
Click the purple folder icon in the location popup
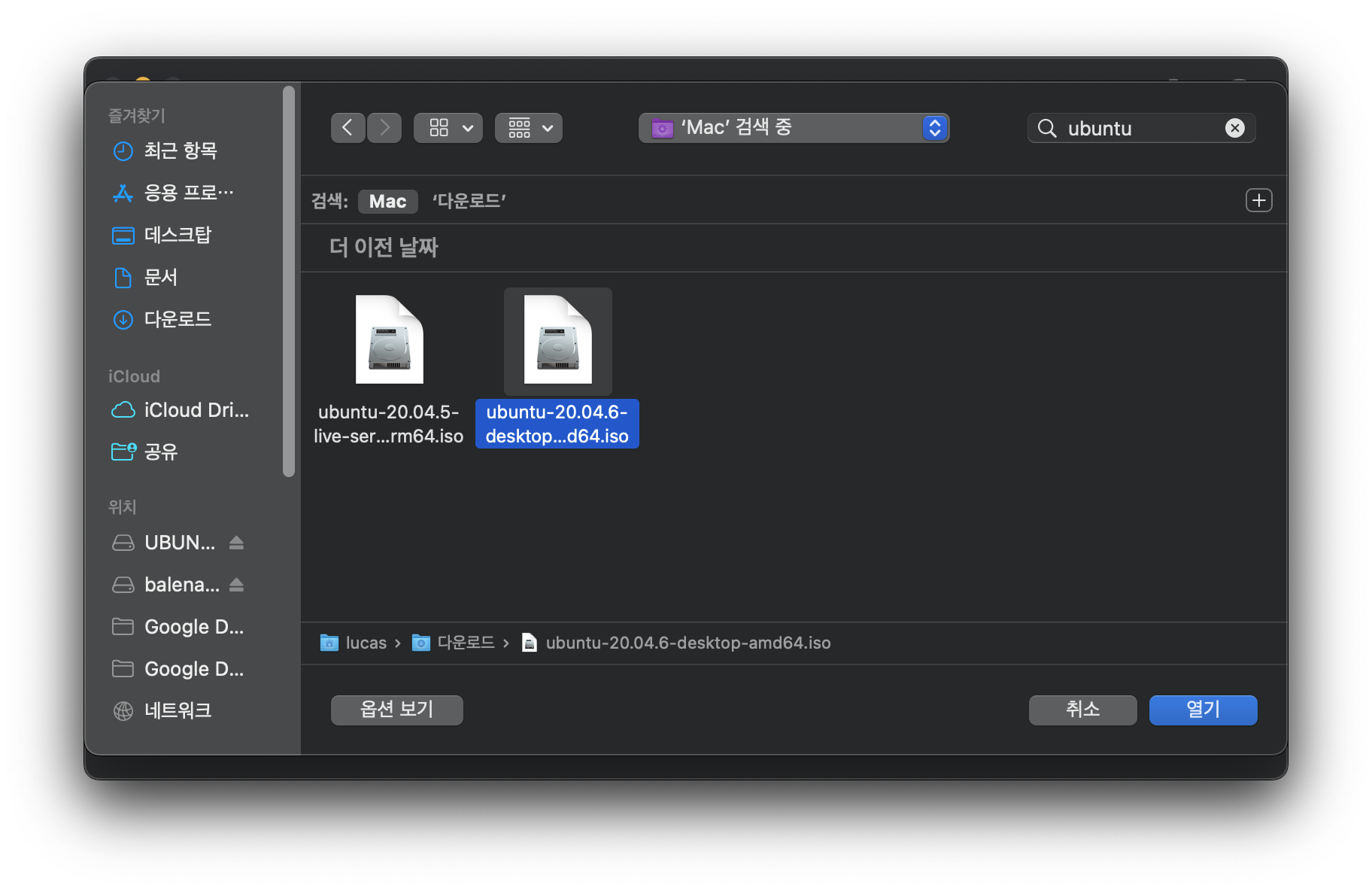click(662, 128)
